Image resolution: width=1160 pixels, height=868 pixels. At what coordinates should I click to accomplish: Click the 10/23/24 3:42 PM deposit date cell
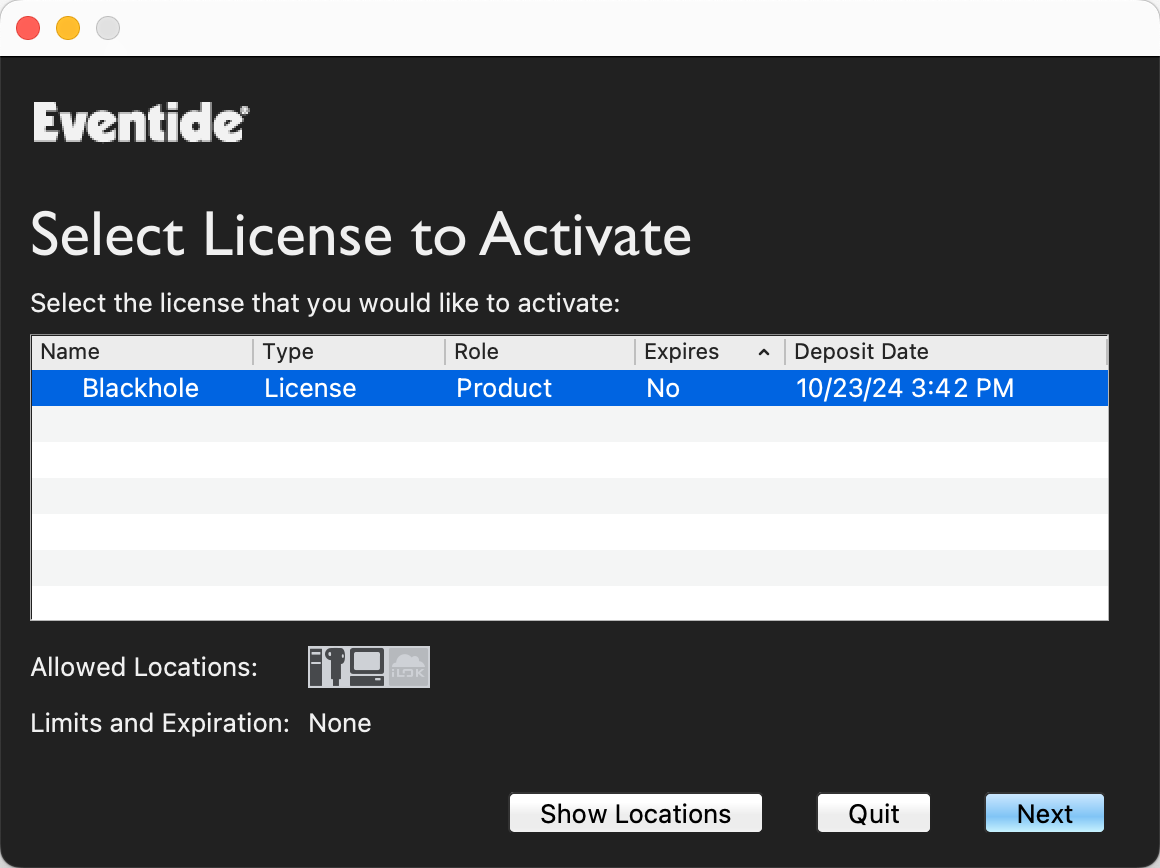(x=905, y=388)
